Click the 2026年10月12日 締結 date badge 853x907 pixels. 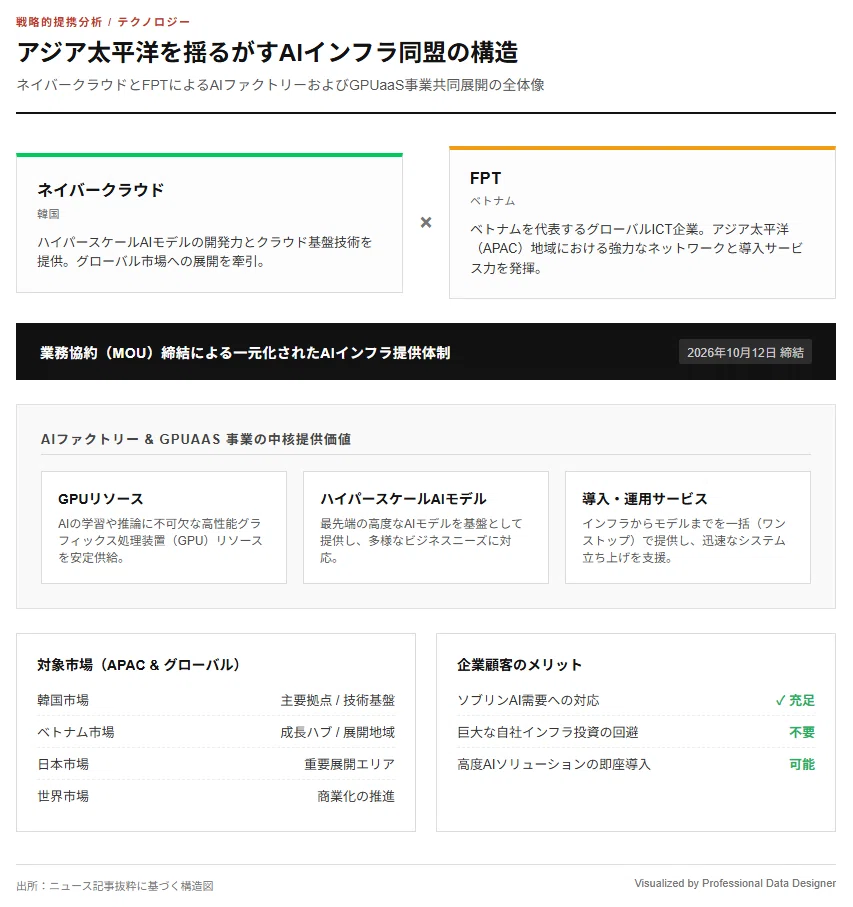[x=745, y=352]
